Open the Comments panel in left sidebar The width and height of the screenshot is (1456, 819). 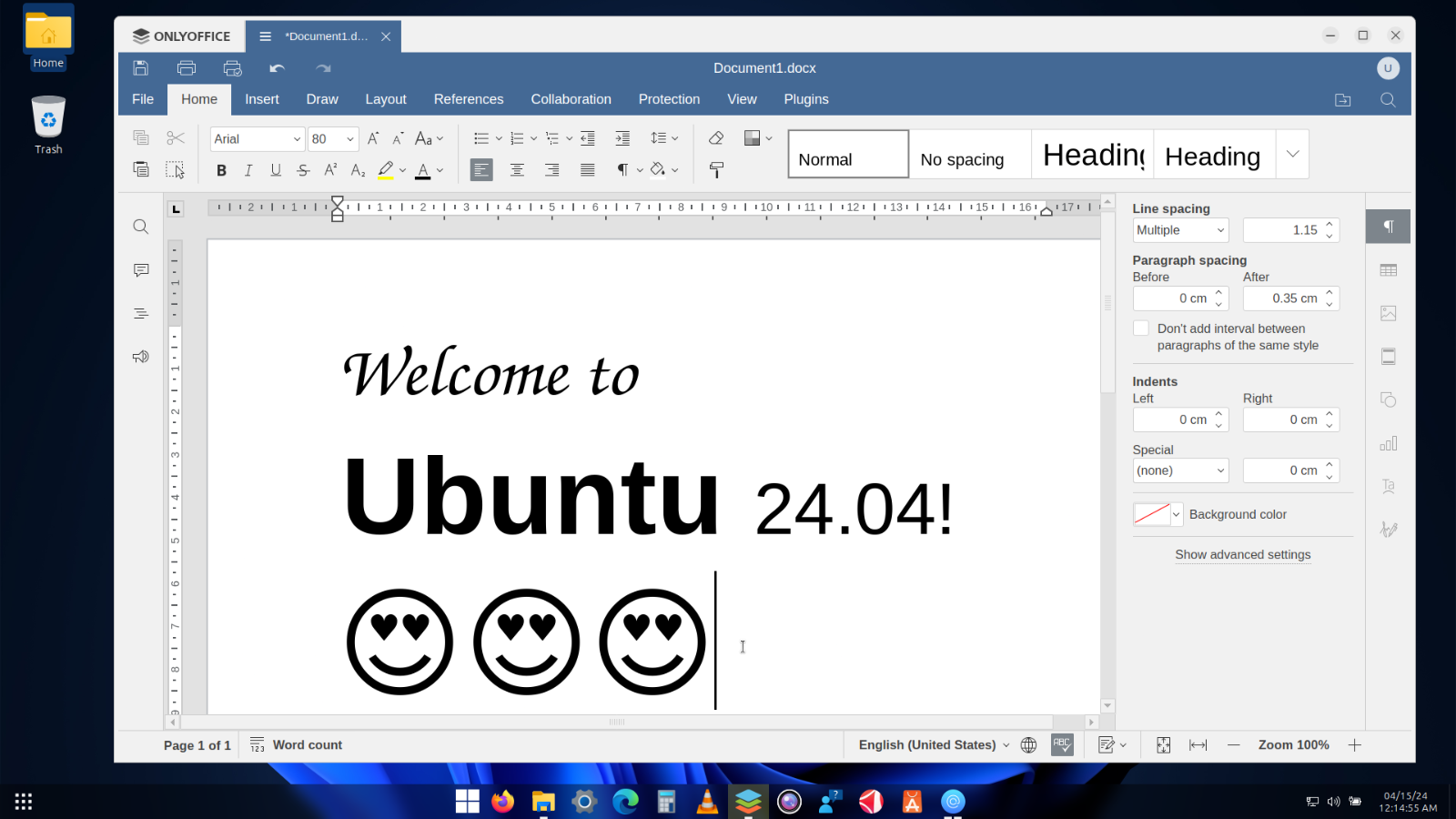tap(141, 270)
